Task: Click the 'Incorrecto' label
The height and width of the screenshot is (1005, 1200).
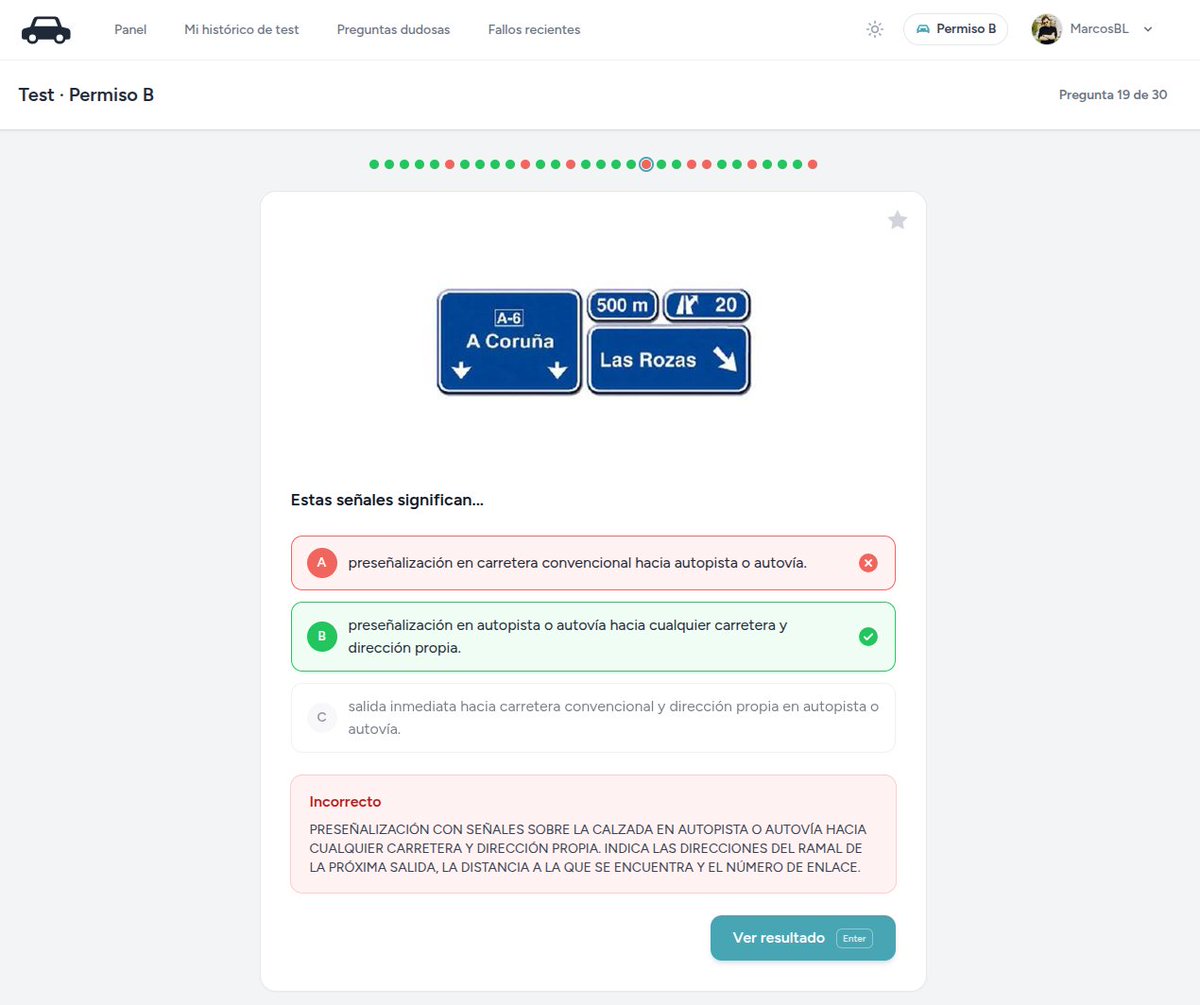Action: pyautogui.click(x=345, y=802)
